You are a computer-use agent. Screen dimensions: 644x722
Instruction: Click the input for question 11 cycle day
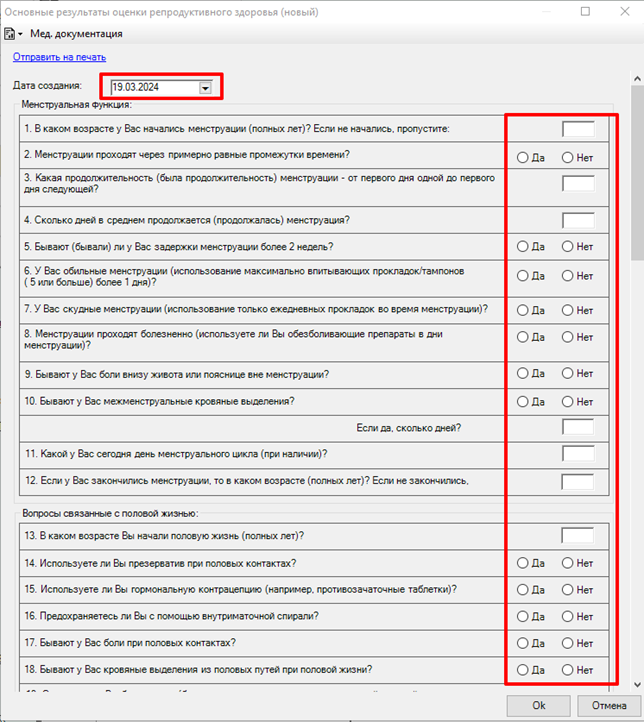[x=578, y=454]
